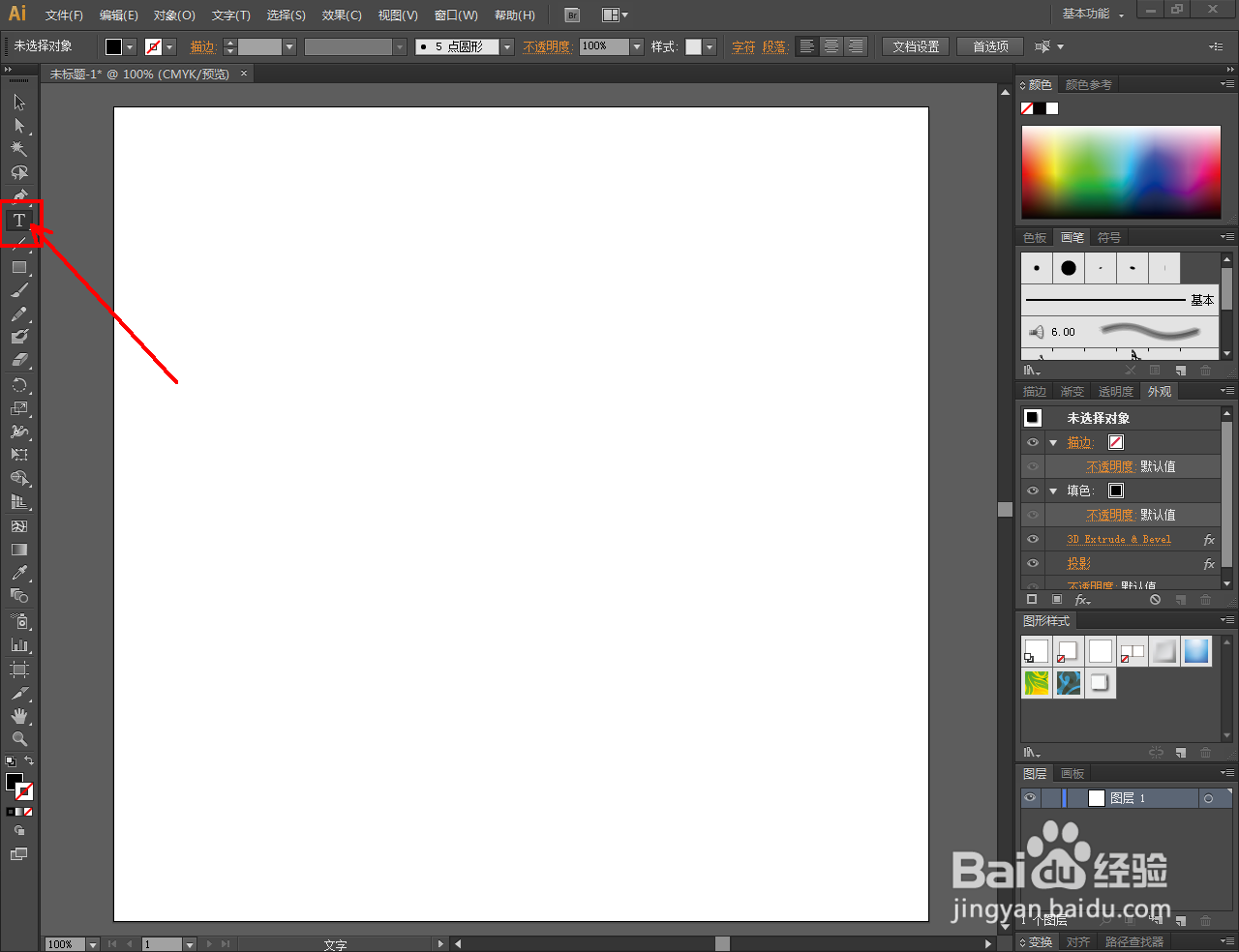Select the Lasso tool
This screenshot has height=952, width=1239.
[18, 172]
